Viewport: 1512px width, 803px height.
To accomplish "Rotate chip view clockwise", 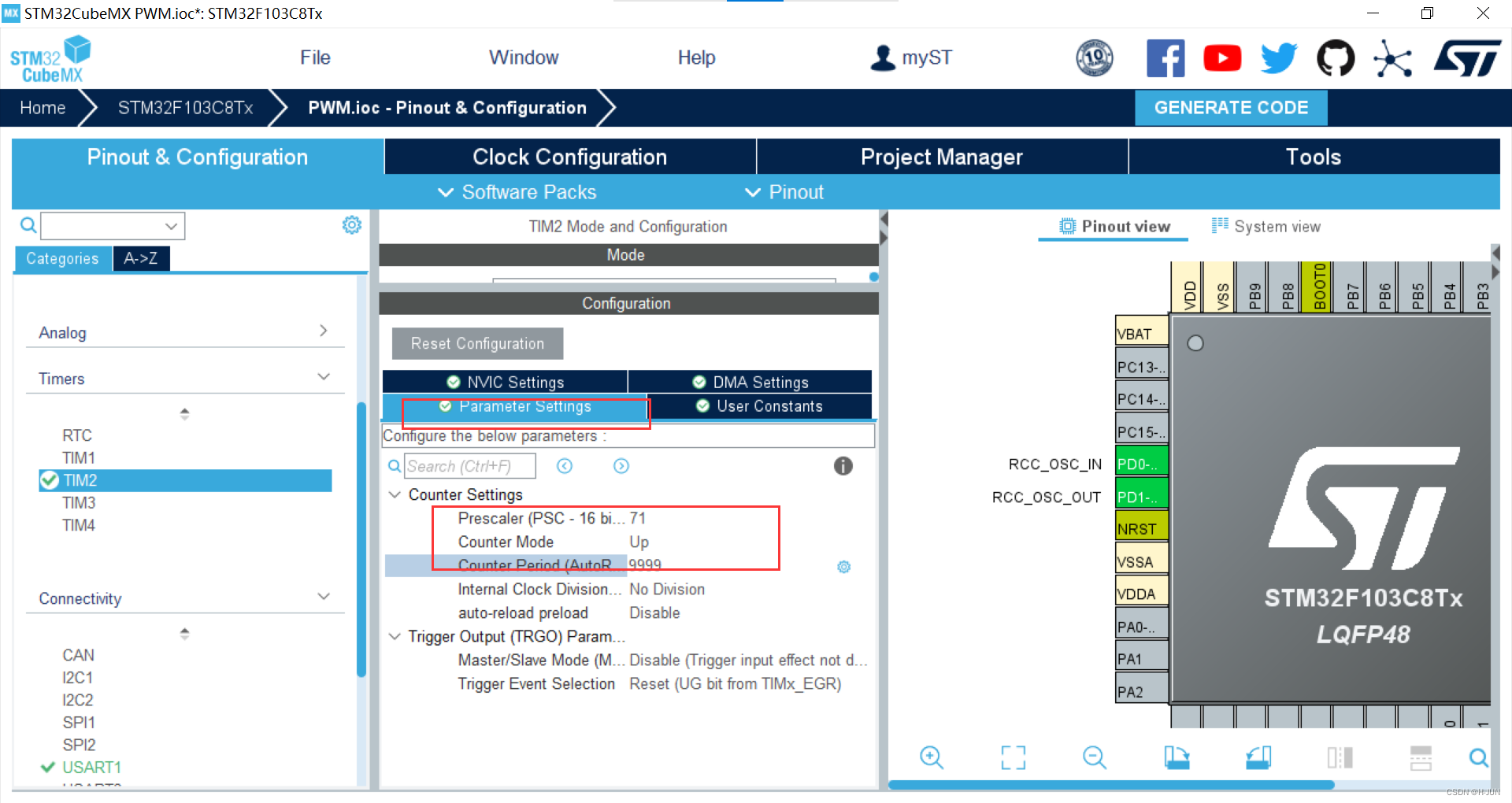I will pyautogui.click(x=1177, y=757).
